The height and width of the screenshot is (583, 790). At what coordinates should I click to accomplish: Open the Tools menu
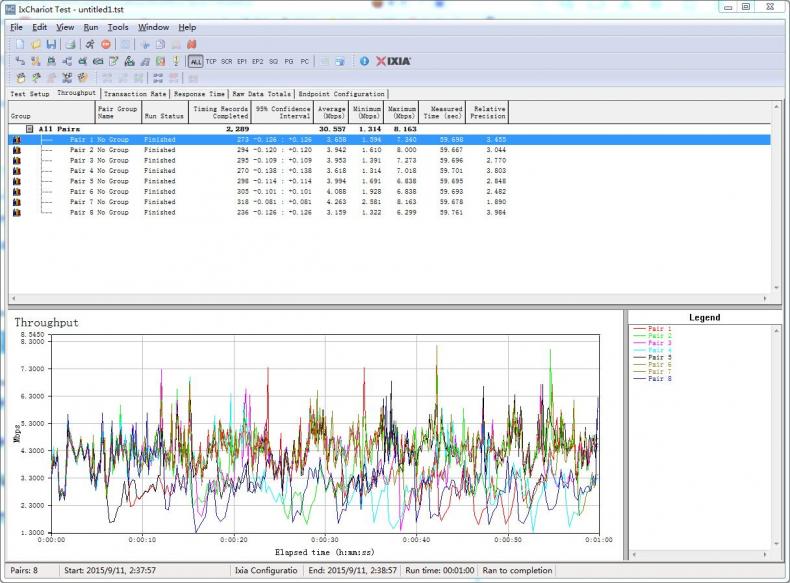pyautogui.click(x=118, y=27)
